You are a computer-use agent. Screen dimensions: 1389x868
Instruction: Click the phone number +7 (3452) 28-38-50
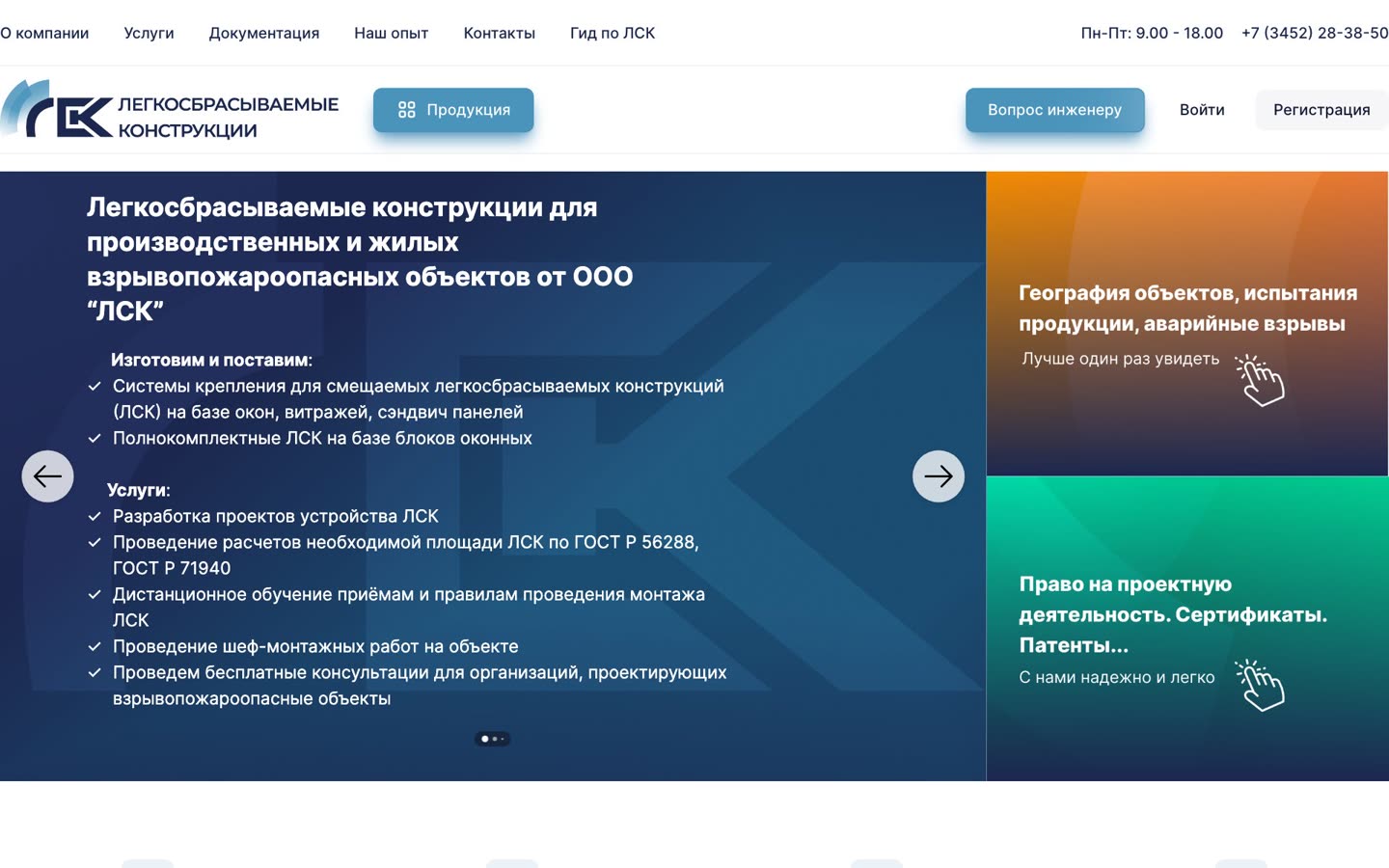pyautogui.click(x=1315, y=33)
